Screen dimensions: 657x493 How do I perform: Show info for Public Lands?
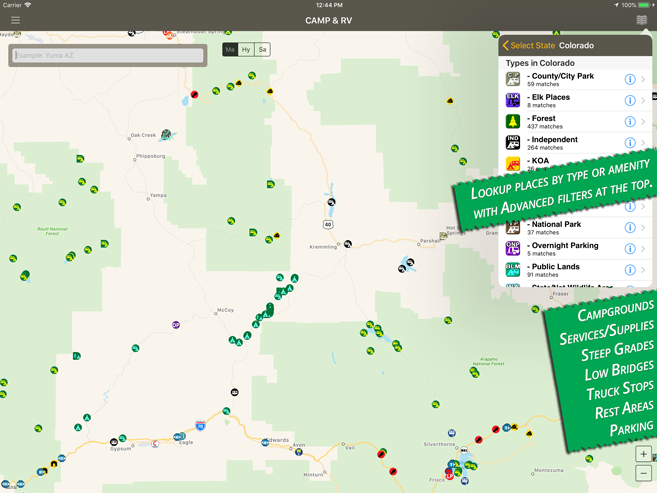click(x=630, y=270)
